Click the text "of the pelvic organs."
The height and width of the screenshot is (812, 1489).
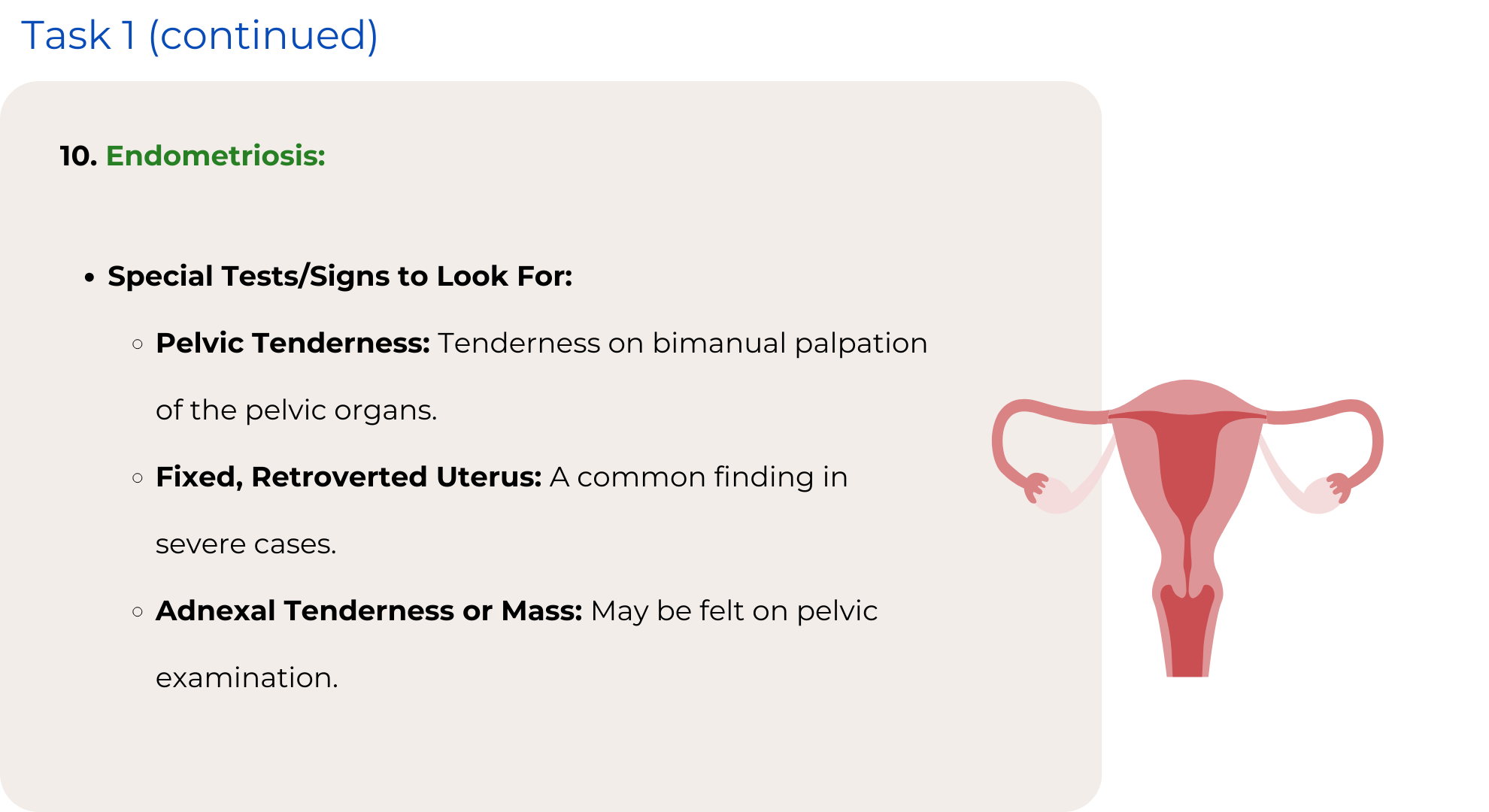click(x=296, y=410)
